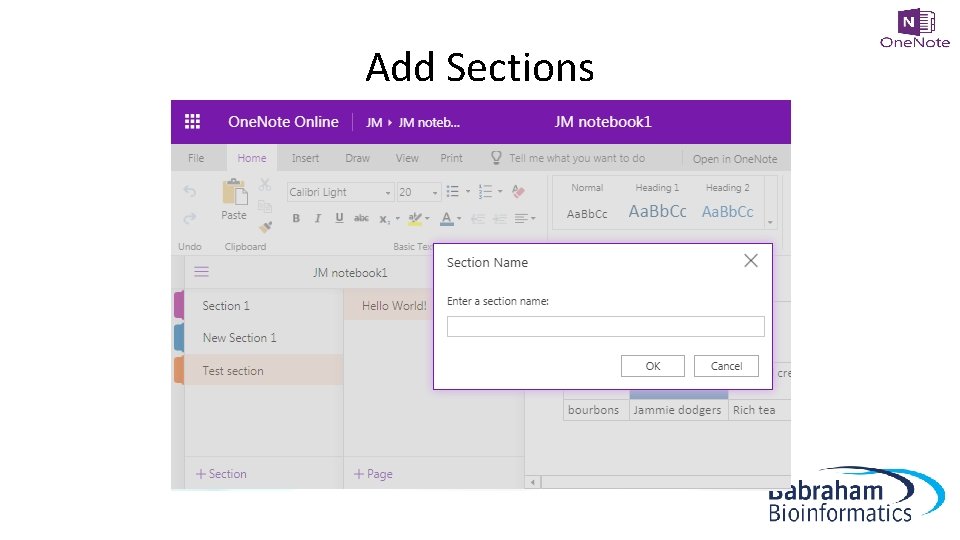Image resolution: width=960 pixels, height=540 pixels.
Task: Click the Copy icon
Action: pos(264,206)
